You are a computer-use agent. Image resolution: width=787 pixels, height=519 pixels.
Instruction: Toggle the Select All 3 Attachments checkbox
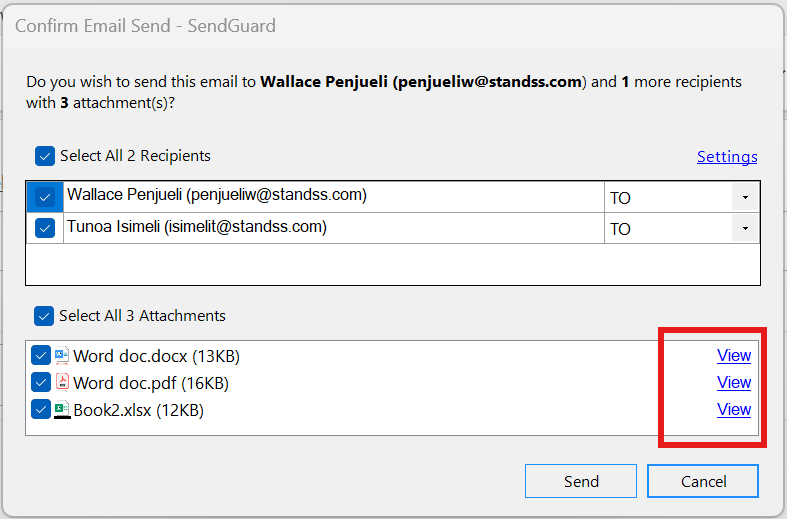44,316
